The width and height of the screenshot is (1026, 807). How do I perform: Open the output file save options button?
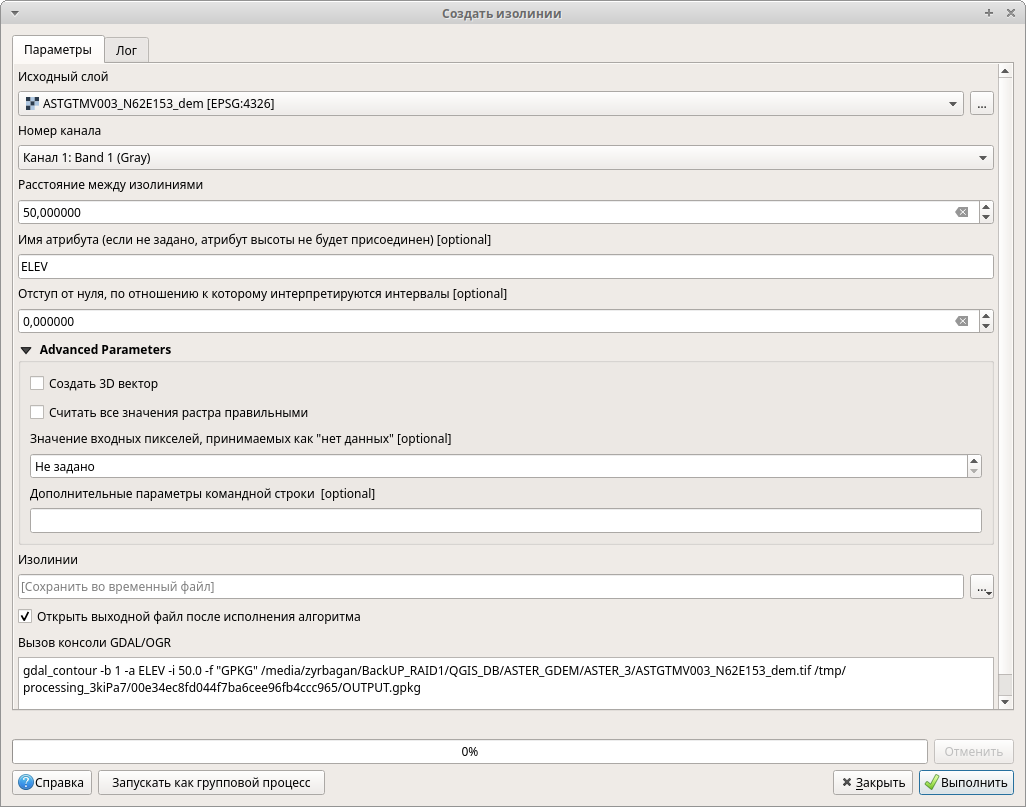tap(981, 587)
